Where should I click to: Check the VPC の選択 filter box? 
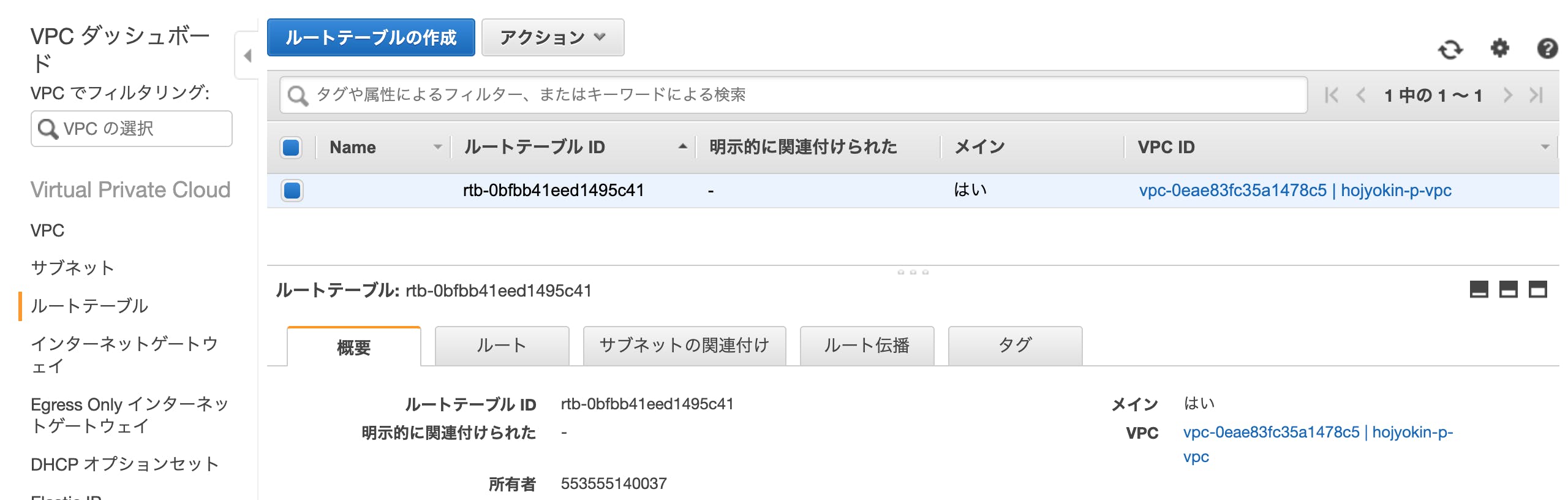click(130, 129)
